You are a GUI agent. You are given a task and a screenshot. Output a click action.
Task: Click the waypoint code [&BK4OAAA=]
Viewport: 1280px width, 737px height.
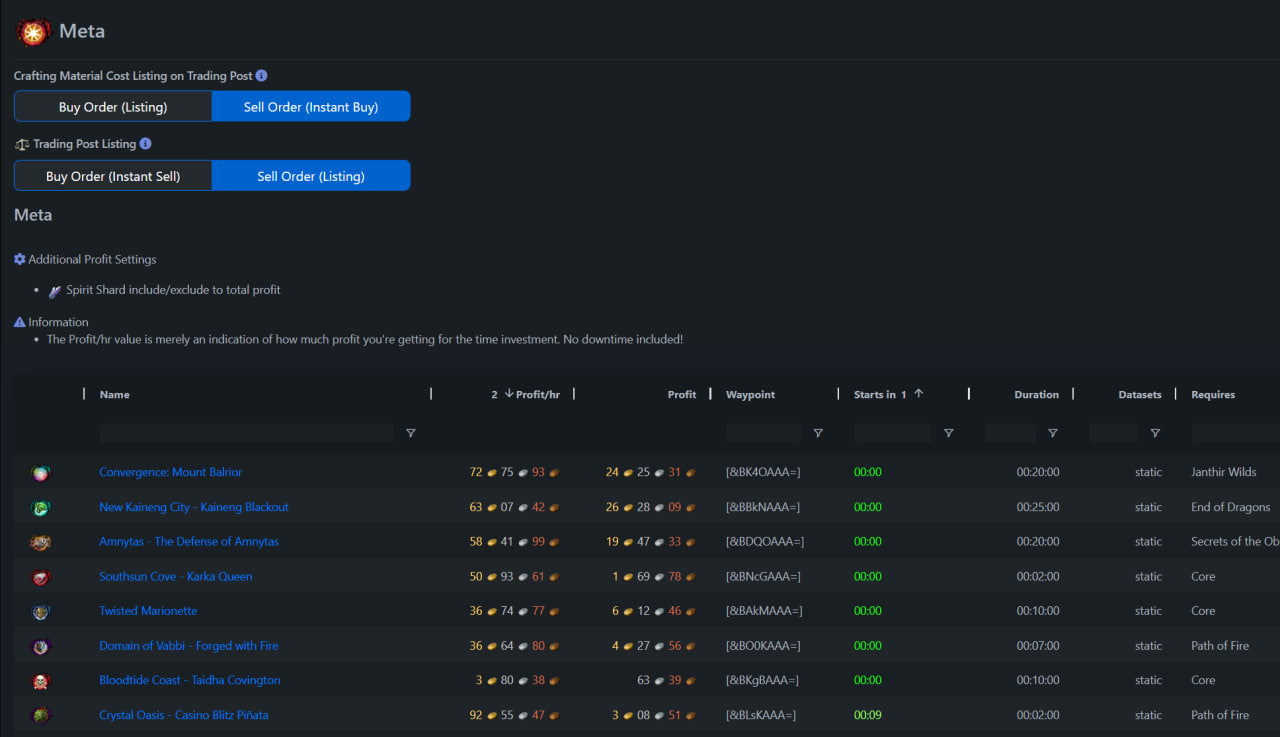pos(763,472)
